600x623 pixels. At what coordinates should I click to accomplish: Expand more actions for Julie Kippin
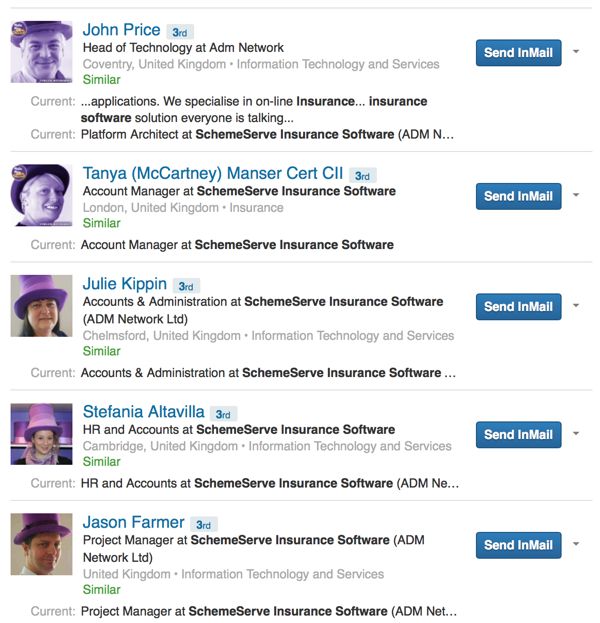[x=576, y=306]
